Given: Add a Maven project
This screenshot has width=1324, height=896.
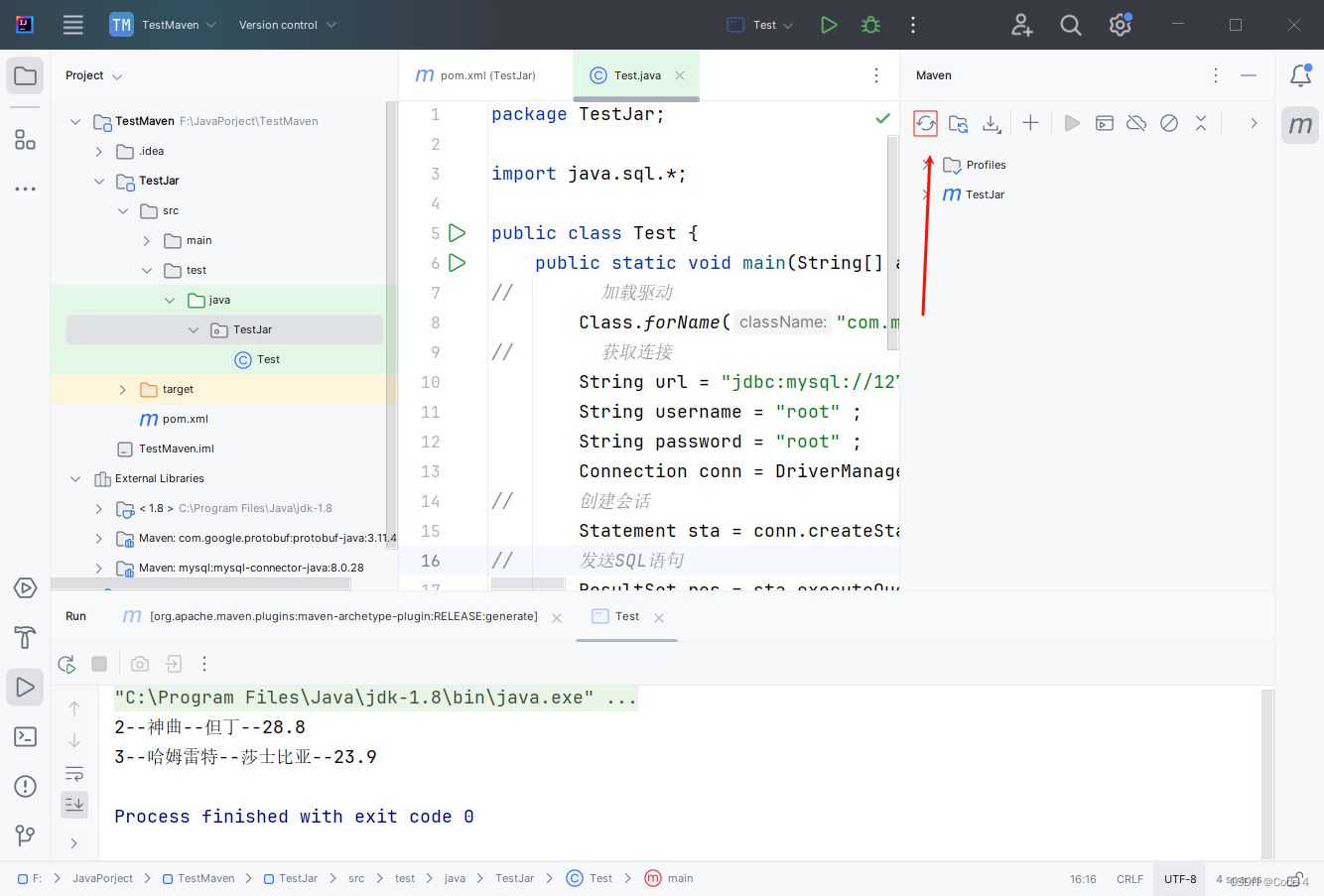Looking at the screenshot, I should [x=1030, y=123].
